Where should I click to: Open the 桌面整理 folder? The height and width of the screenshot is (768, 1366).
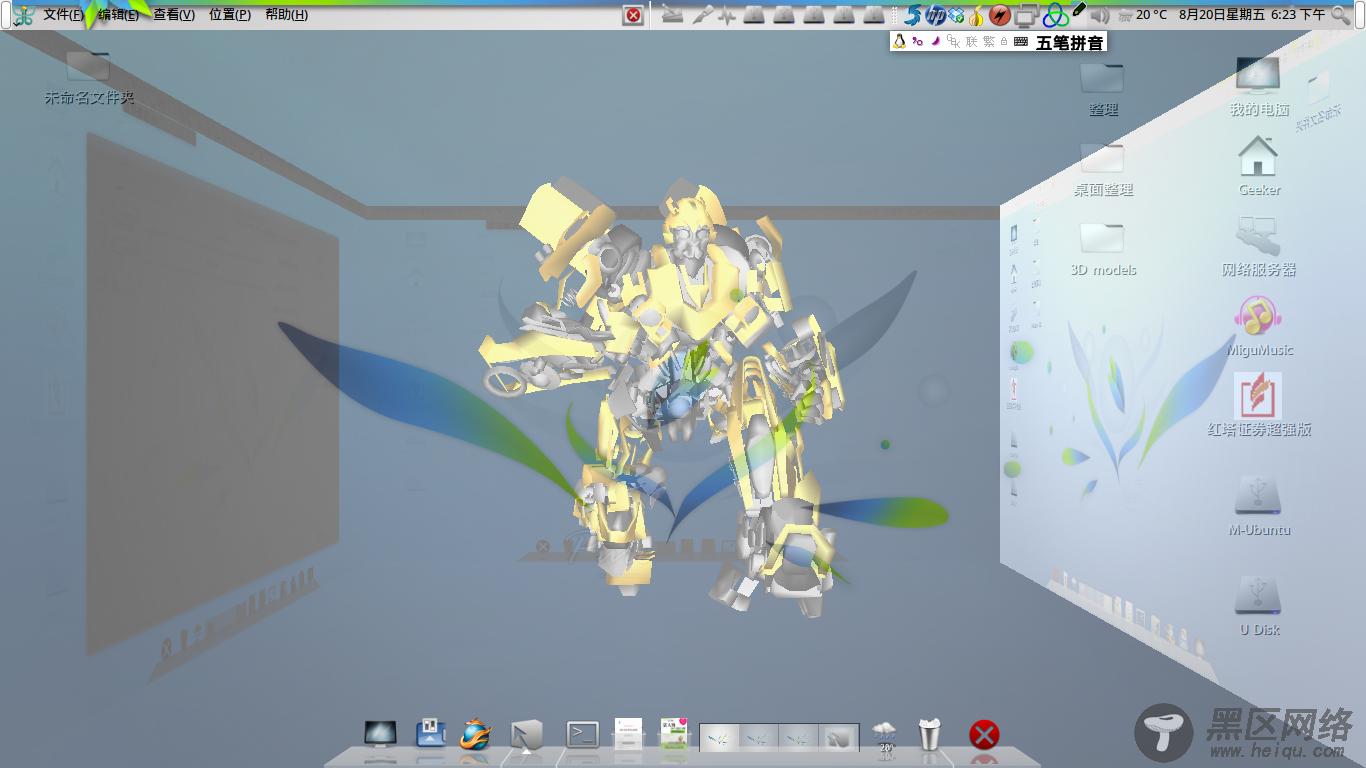pyautogui.click(x=1103, y=169)
